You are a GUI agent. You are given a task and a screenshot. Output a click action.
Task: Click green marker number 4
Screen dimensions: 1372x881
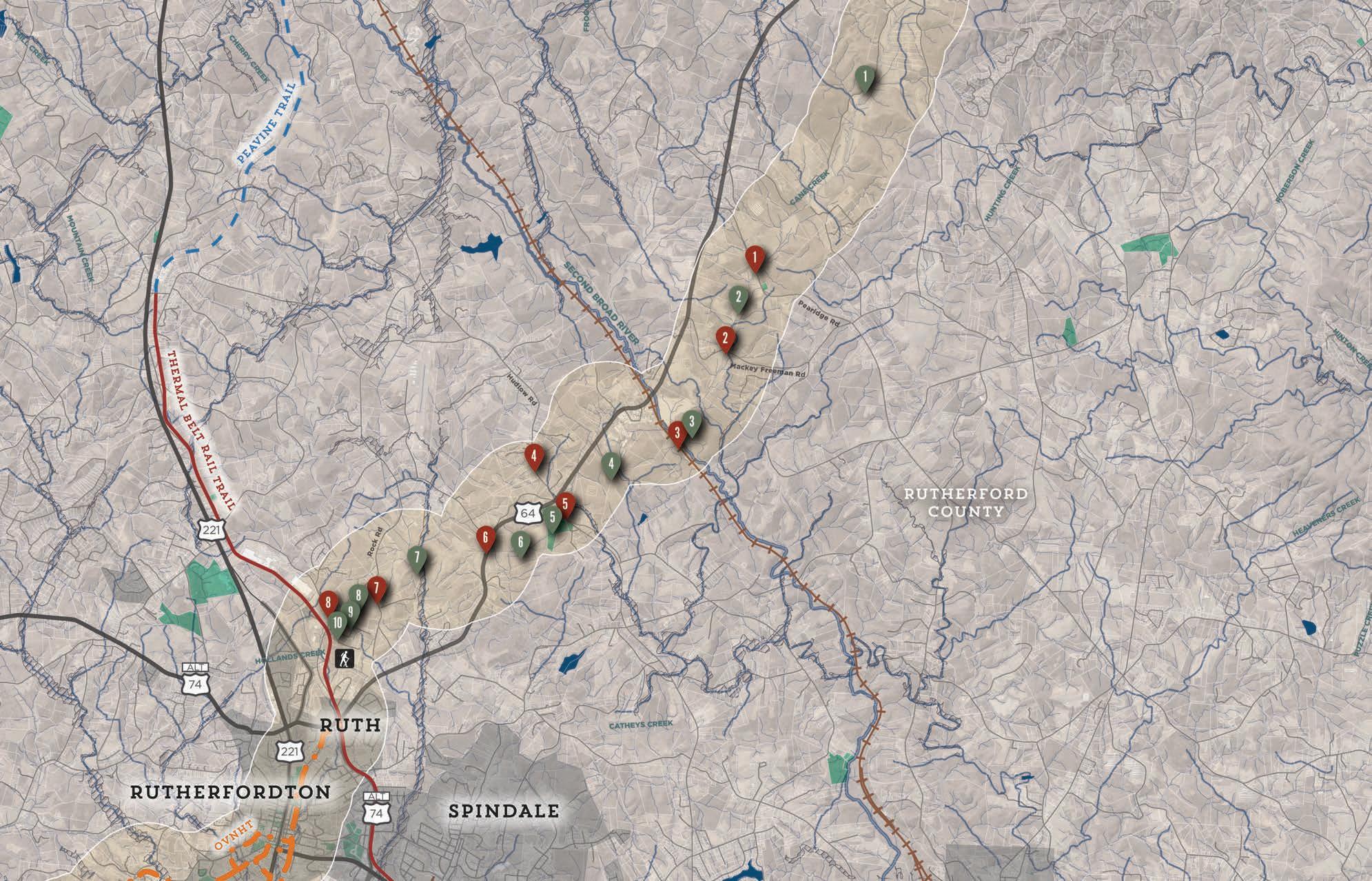pos(611,464)
